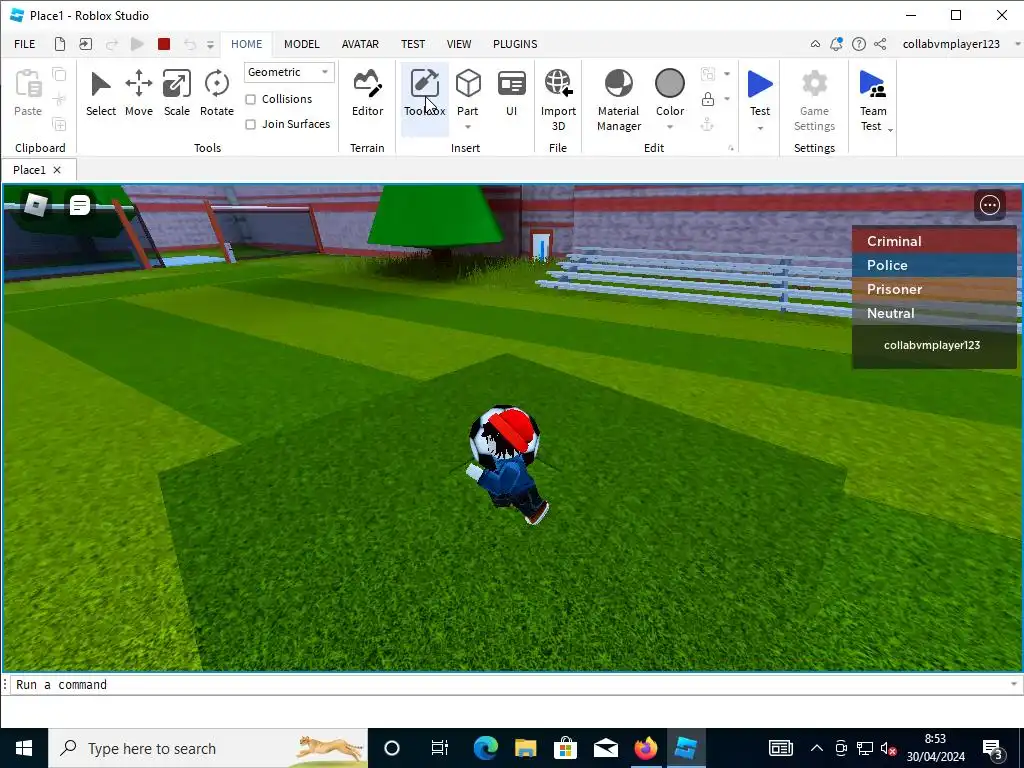The image size is (1024, 768).
Task: Open the help question mark icon
Action: coord(859,44)
